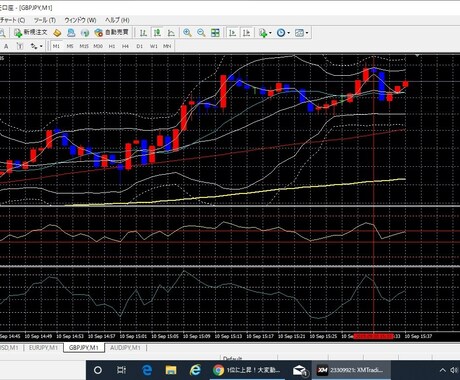
Task: Tile chart windows icon
Action: 215,33
